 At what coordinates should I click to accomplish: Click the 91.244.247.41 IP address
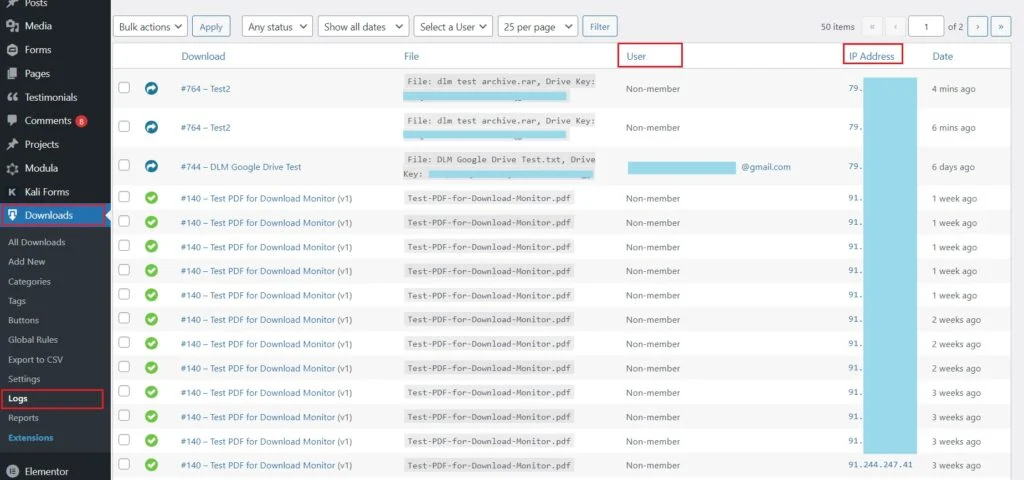point(880,465)
